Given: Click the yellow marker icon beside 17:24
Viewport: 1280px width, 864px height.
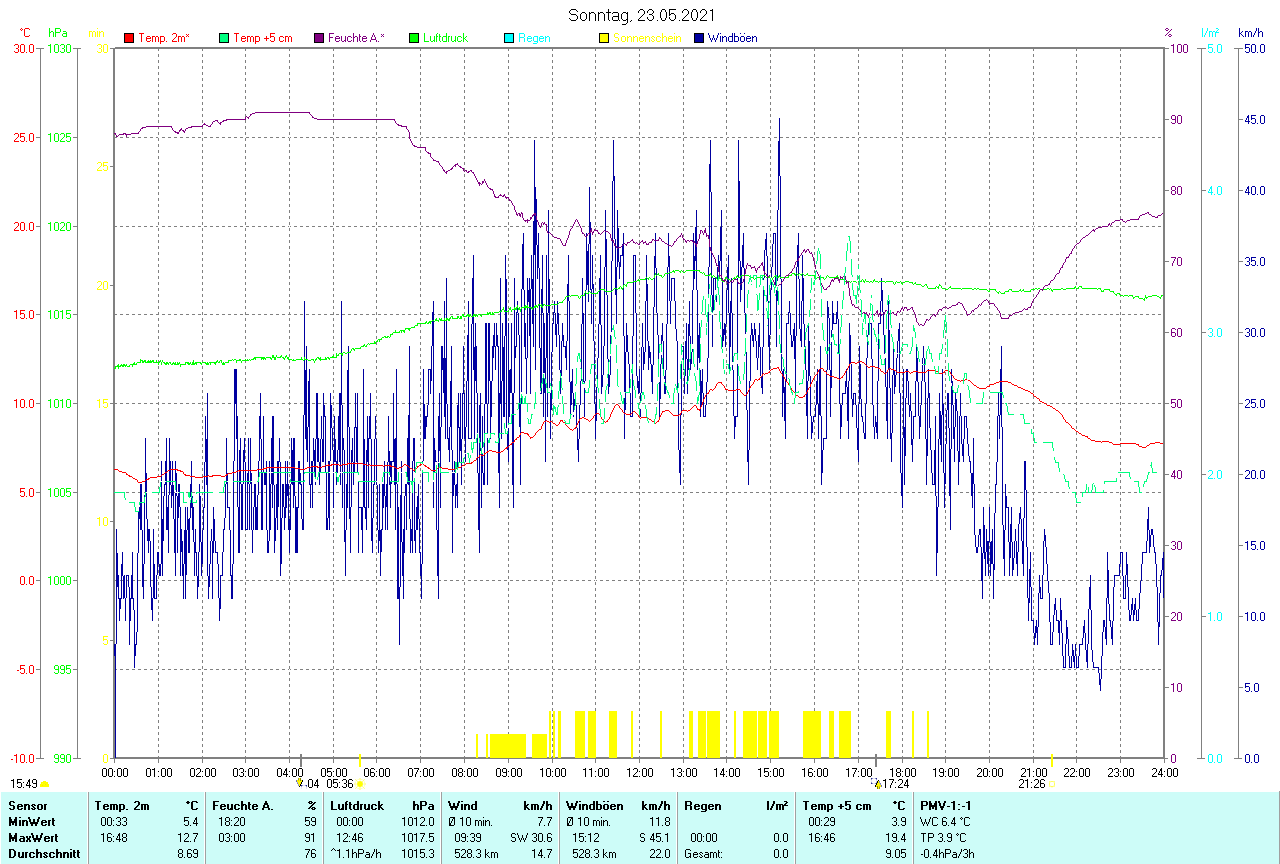Looking at the screenshot, I should [x=878, y=784].
